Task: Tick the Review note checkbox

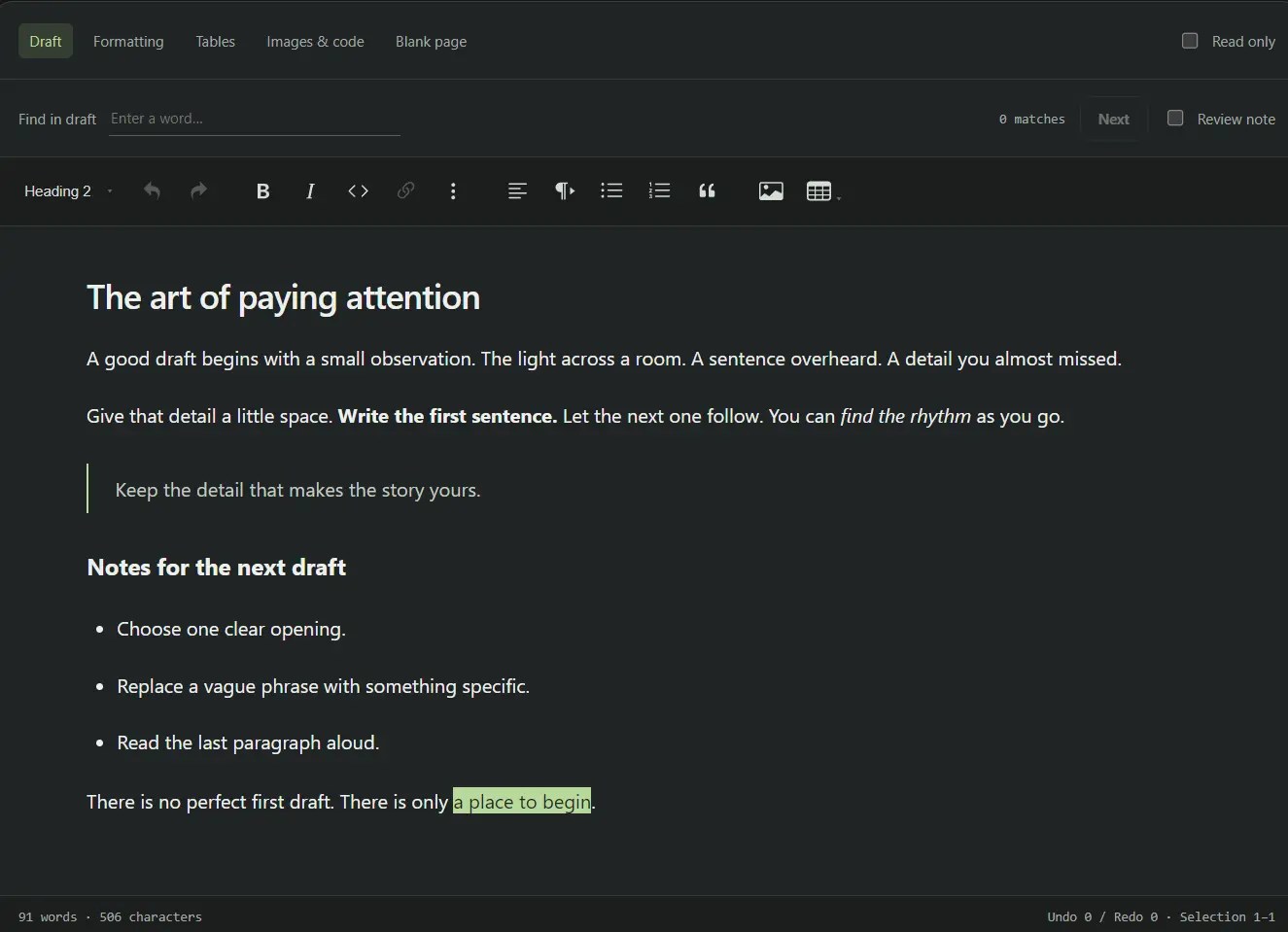Action: 1175,118
